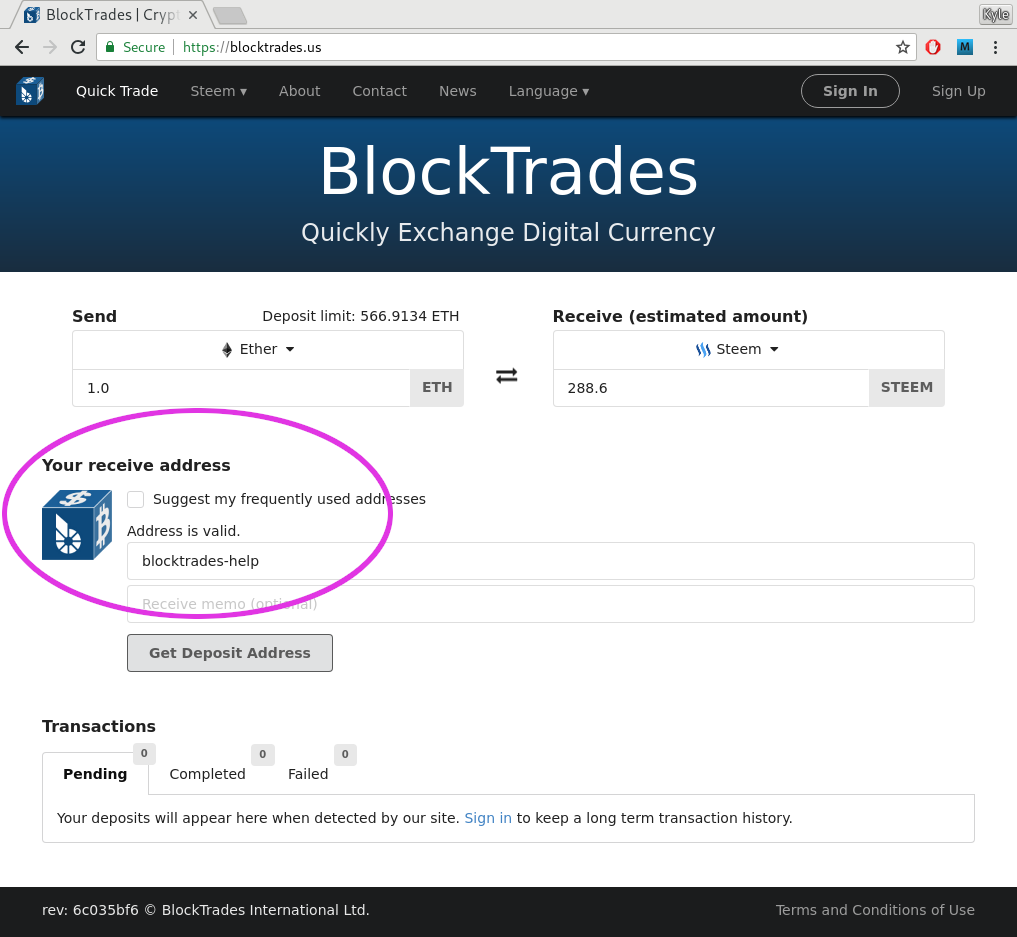1017x937 pixels.
Task: Click the large BitShares cube image
Action: click(x=77, y=525)
